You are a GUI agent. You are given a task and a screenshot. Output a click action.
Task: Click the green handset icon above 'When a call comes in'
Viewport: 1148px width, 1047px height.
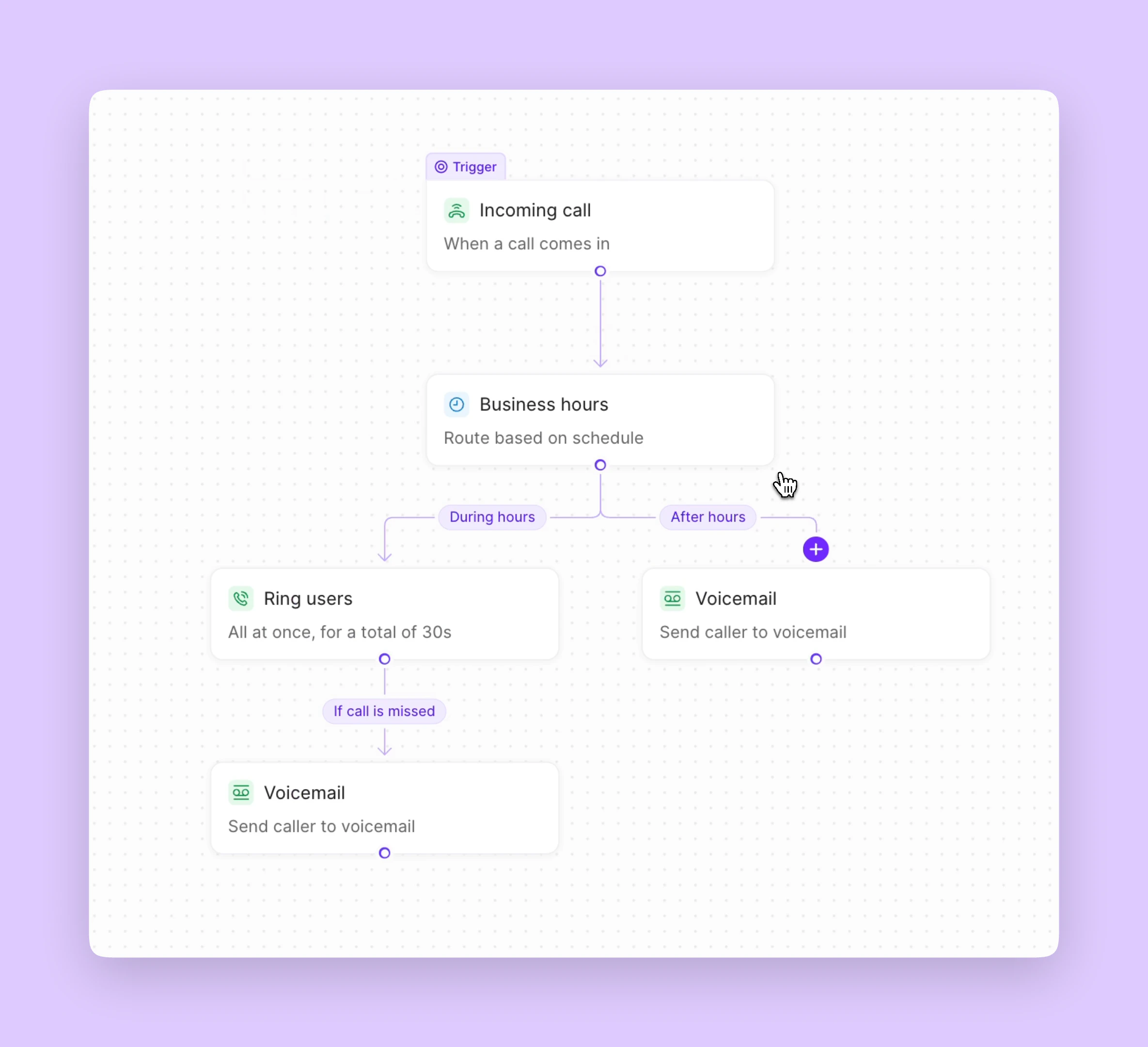click(456, 210)
